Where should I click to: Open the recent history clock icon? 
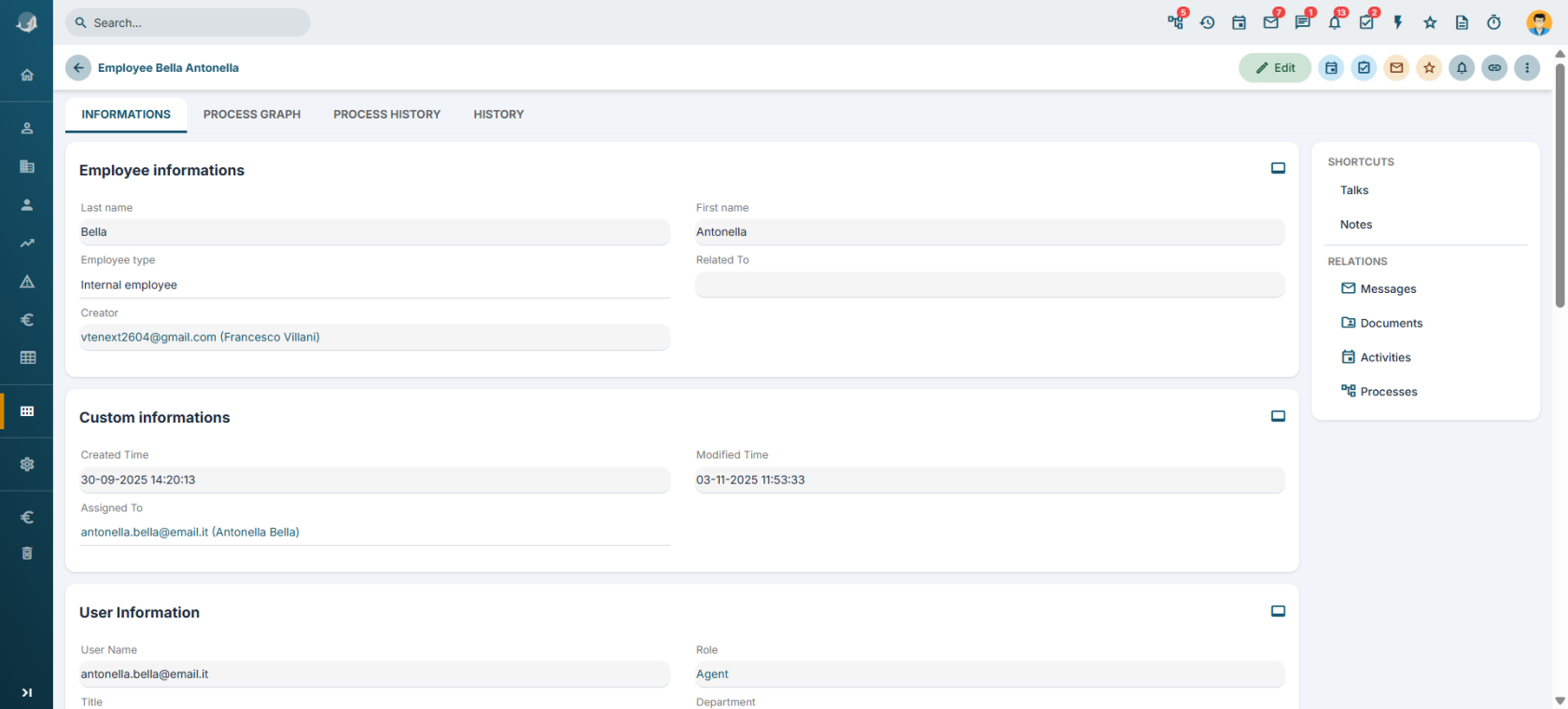(1208, 22)
